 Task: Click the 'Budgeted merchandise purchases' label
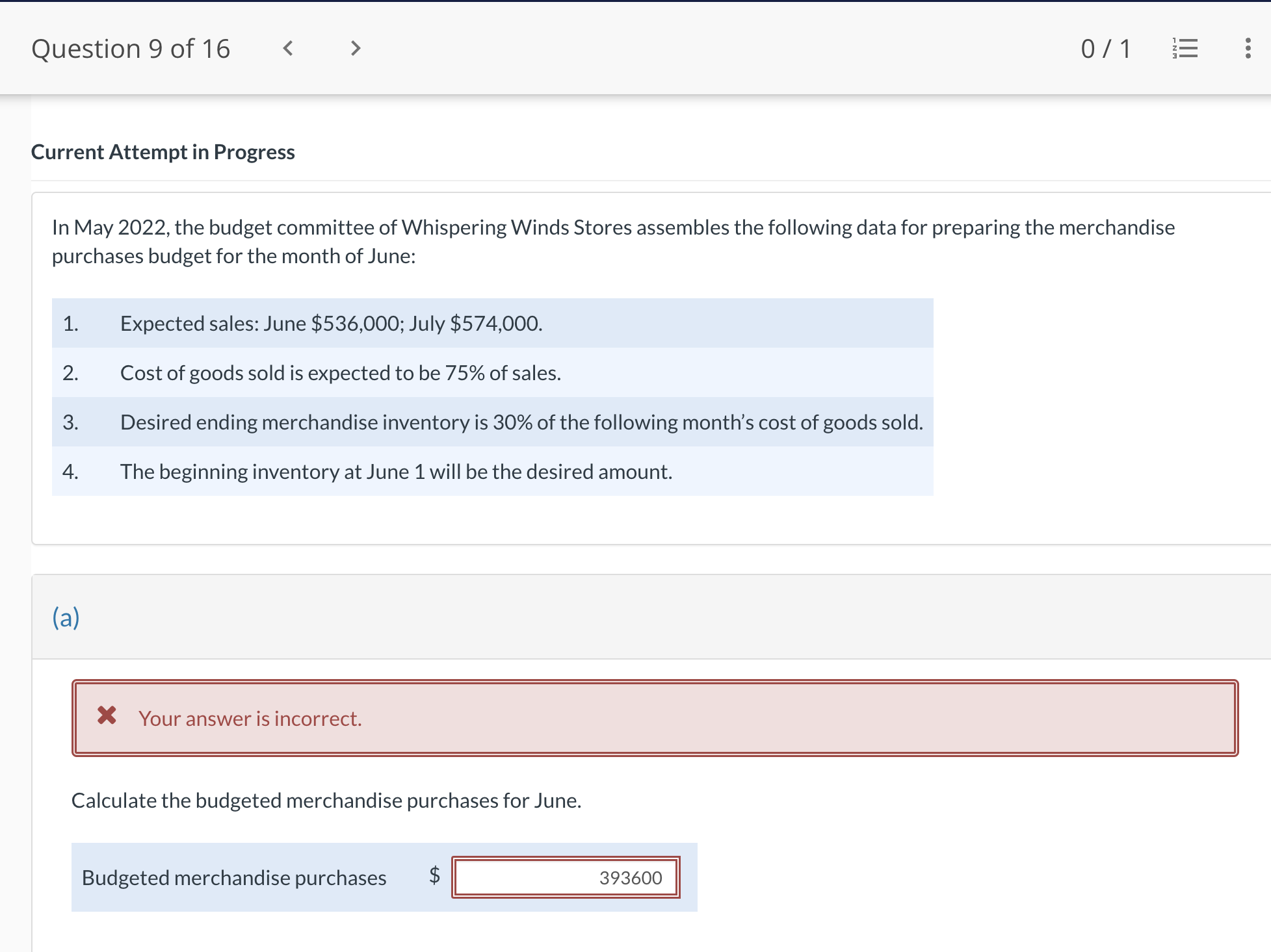click(234, 877)
